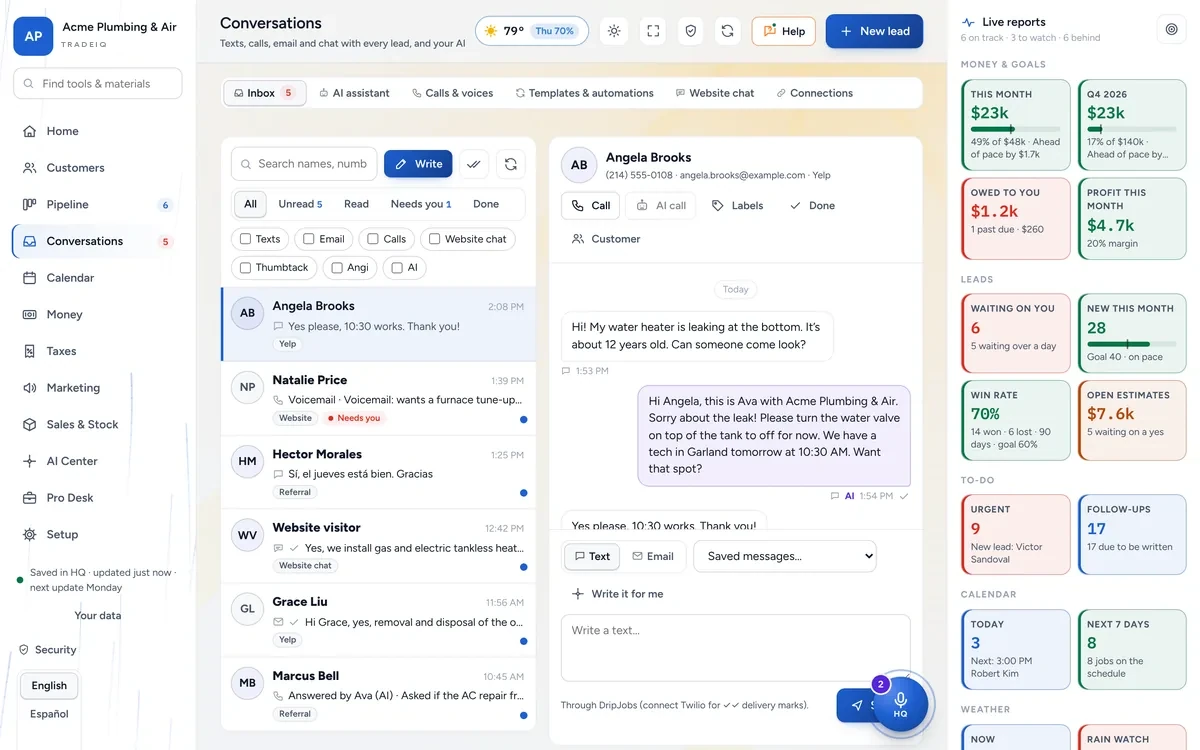Open Natalie Price conversation
This screenshot has height=750, width=1200.
pos(378,399)
